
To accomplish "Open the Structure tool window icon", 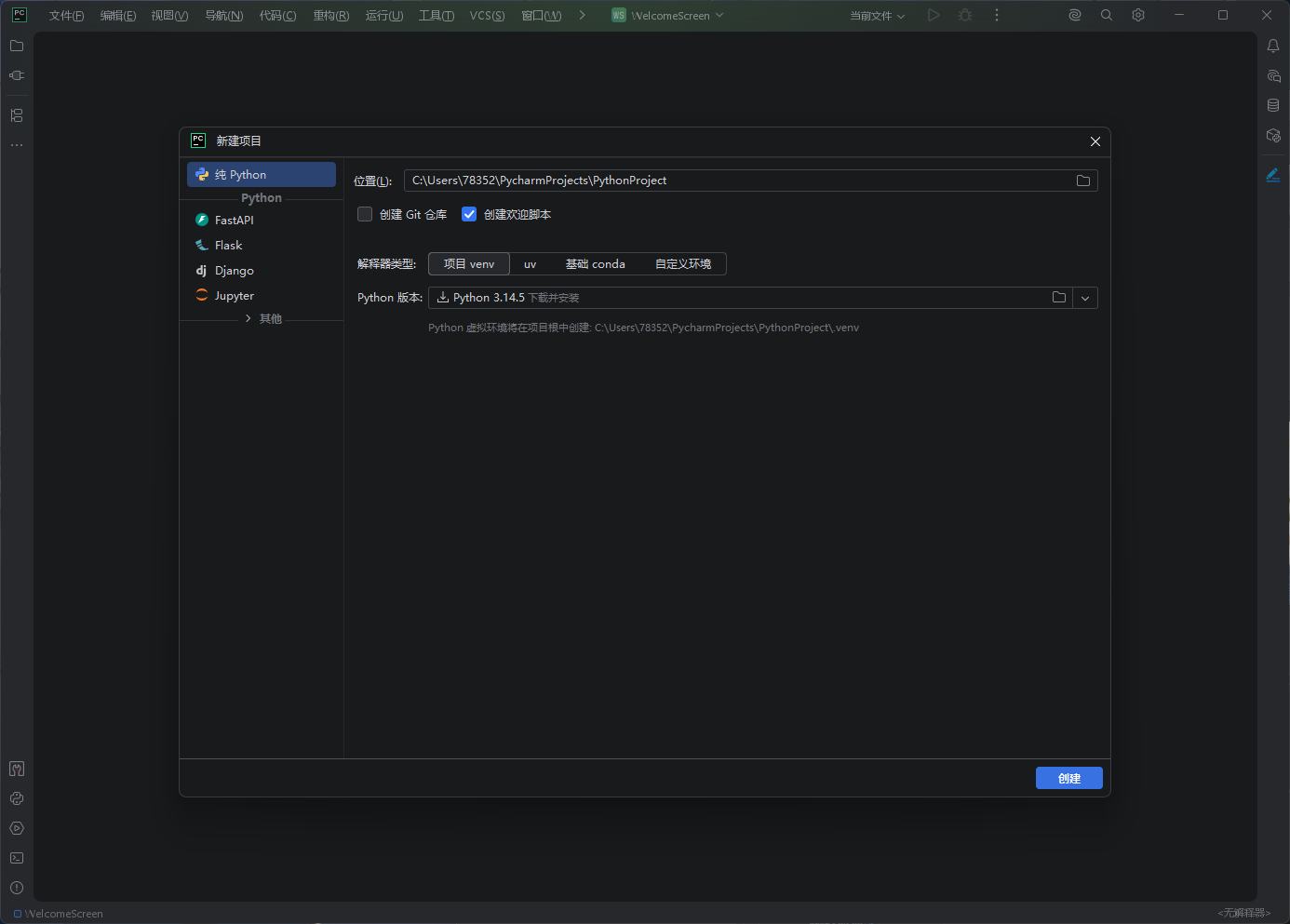I will pyautogui.click(x=17, y=115).
